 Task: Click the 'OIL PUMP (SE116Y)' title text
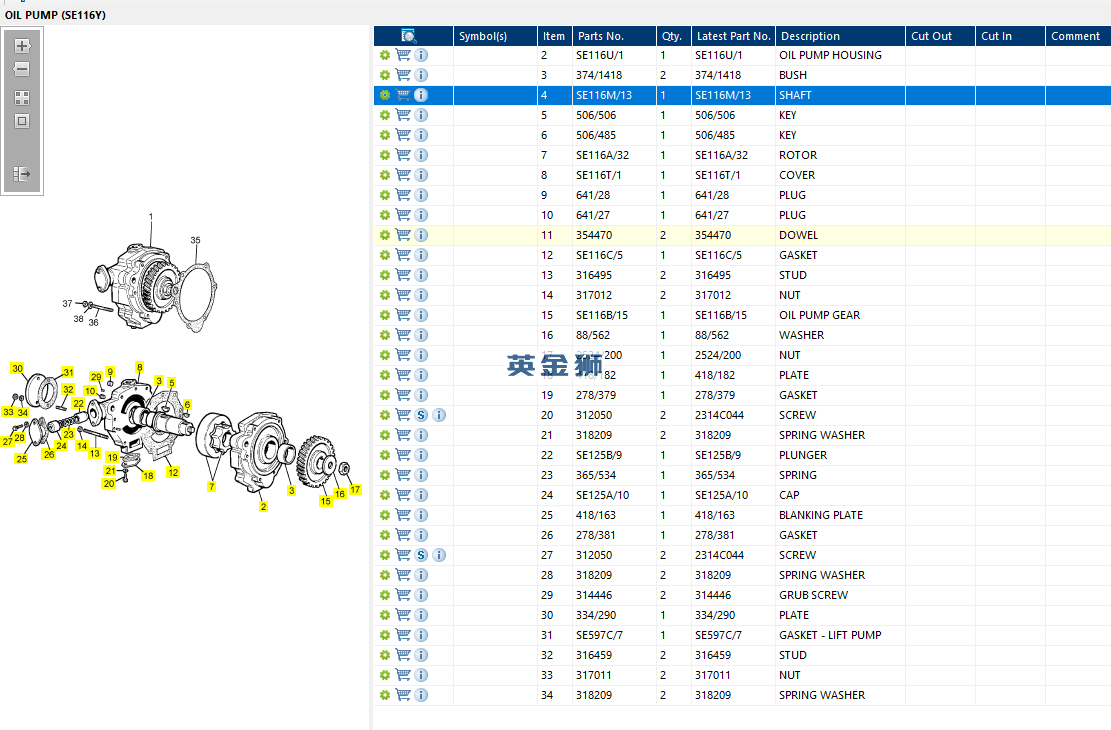(x=55, y=15)
